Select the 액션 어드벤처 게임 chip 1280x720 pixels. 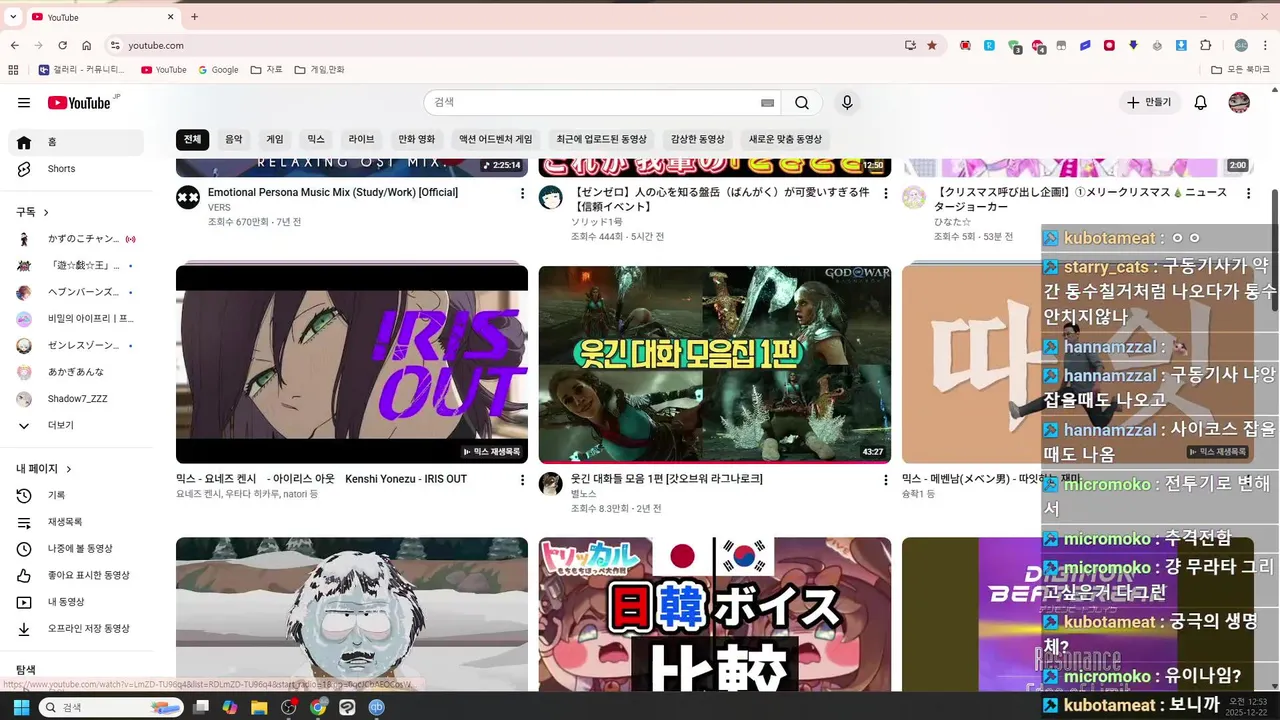[496, 139]
